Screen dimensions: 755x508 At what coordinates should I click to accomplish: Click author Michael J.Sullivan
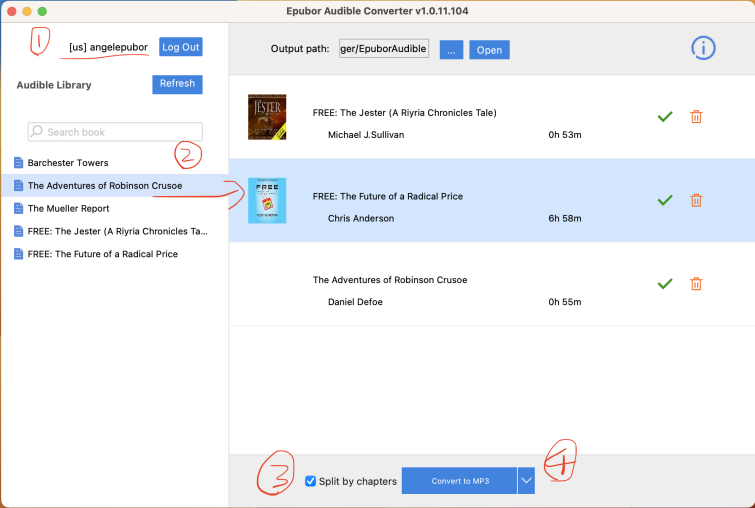366,135
